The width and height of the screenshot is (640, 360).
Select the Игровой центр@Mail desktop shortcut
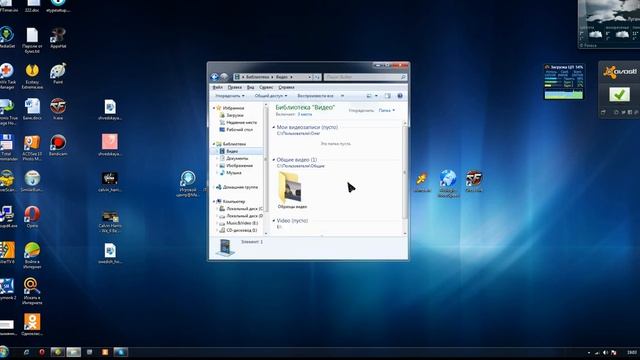point(188,184)
